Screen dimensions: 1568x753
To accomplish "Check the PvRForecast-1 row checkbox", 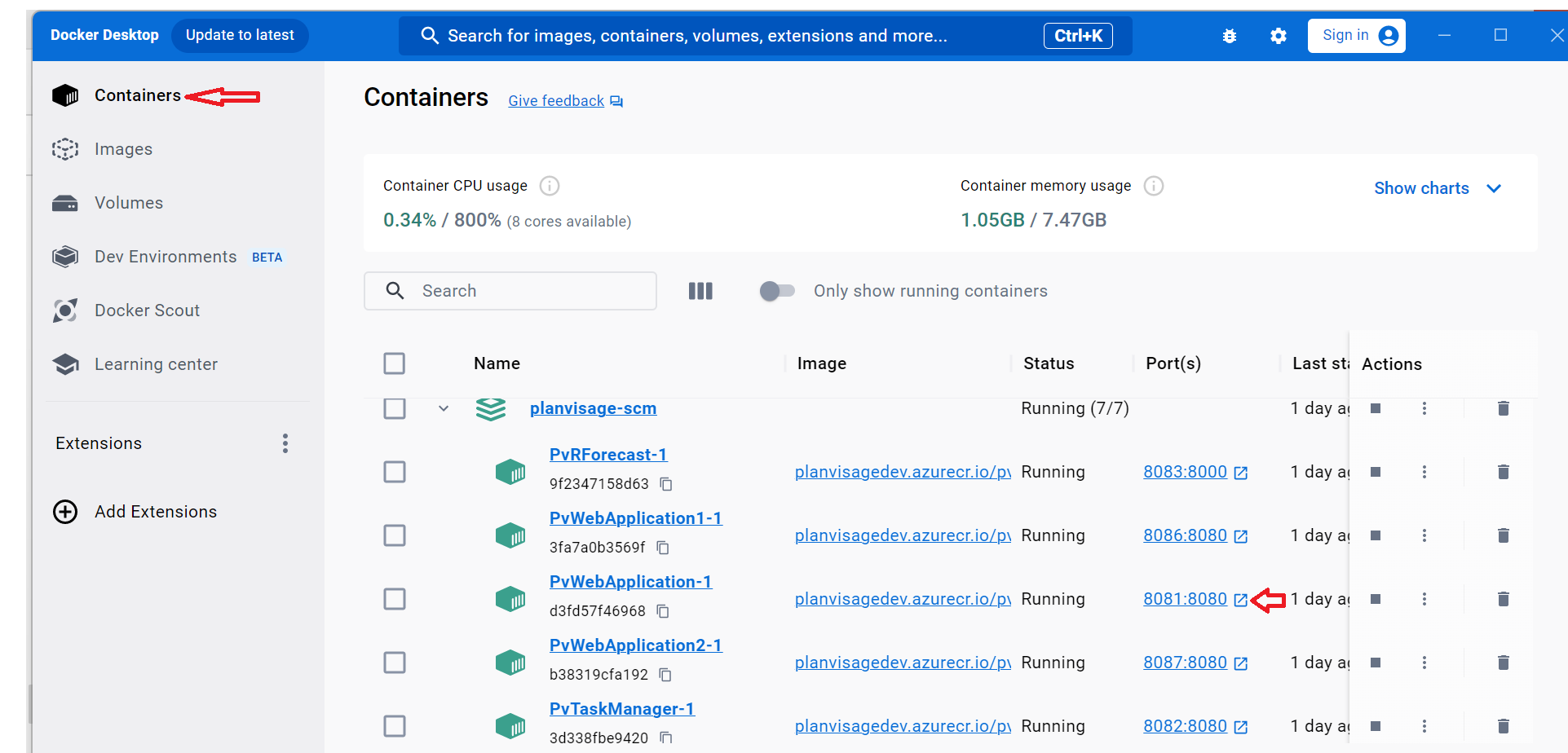I will coord(395,472).
